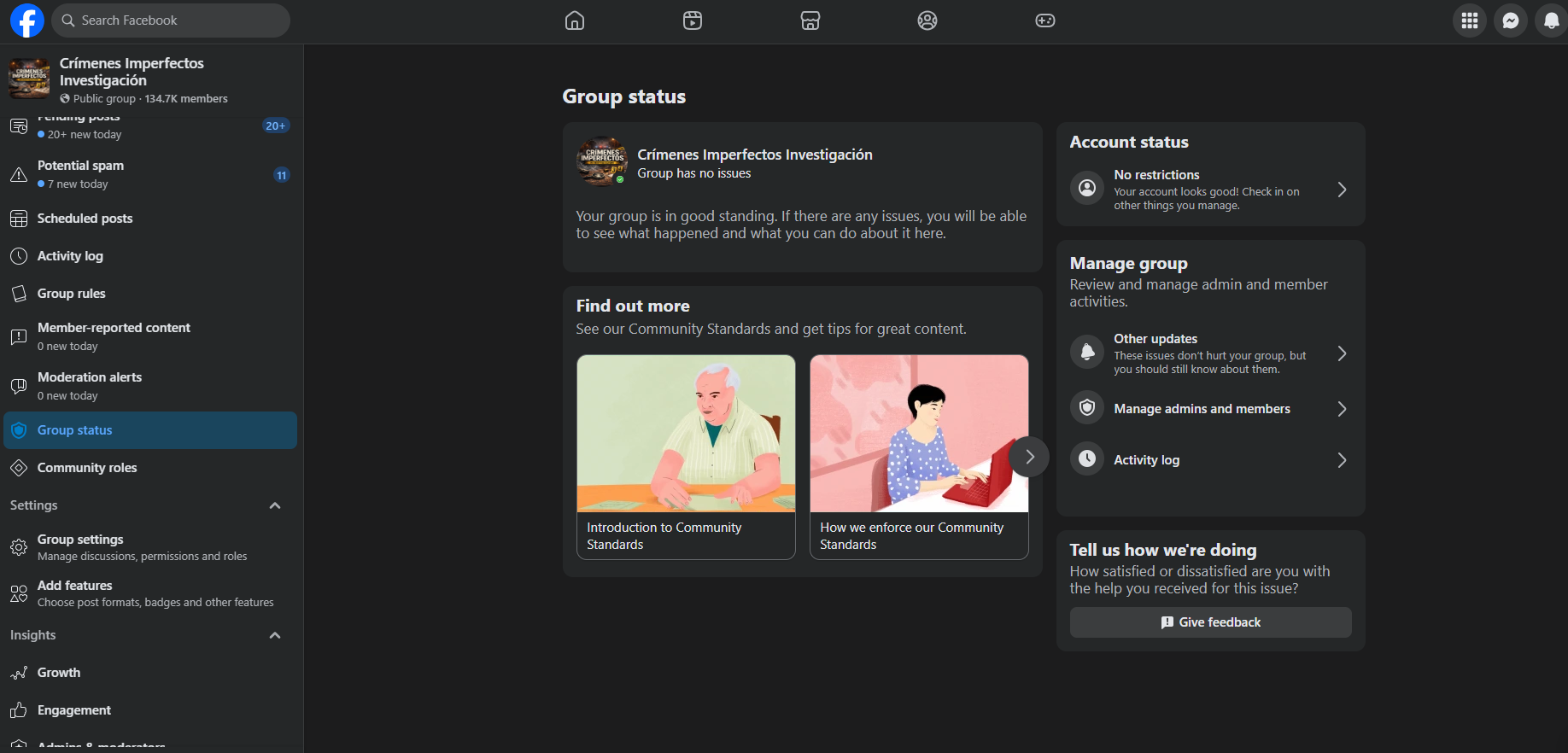Screen dimensions: 1568x753
Task: Open the Video (Watch) icon
Action: 693,20
